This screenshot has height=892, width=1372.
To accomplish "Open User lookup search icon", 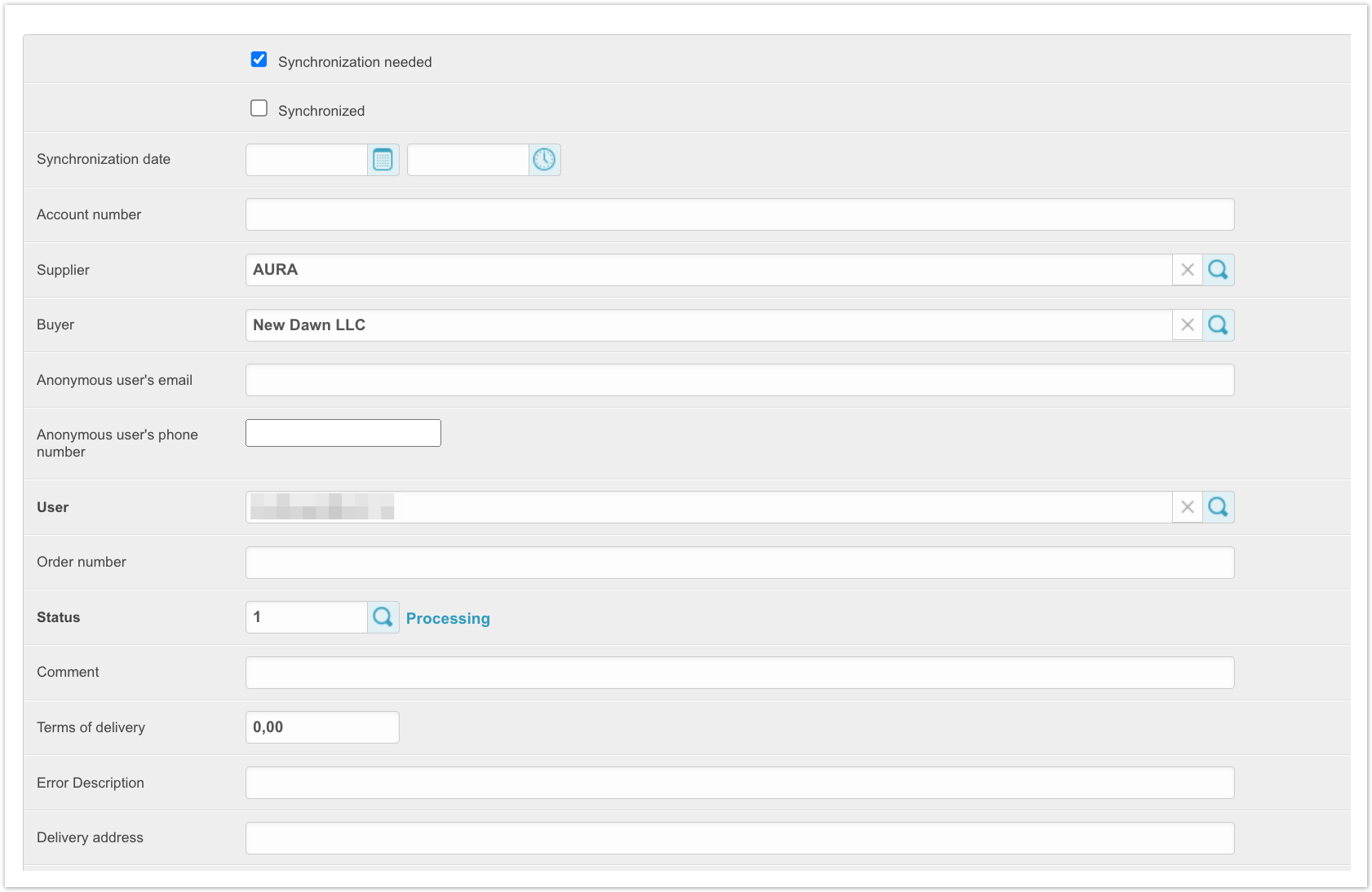I will 1218,507.
